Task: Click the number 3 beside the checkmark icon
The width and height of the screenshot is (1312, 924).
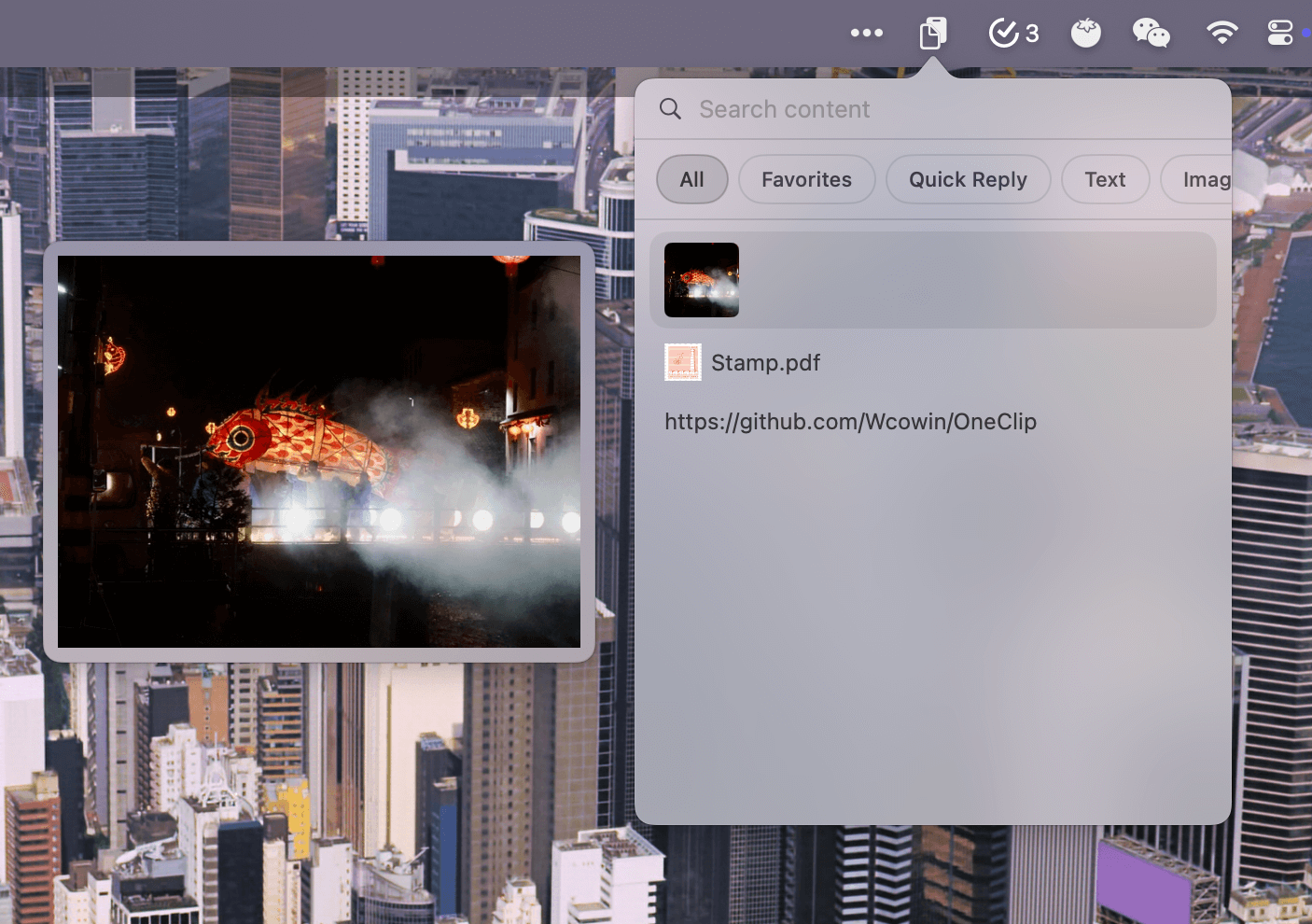Action: click(x=1032, y=34)
